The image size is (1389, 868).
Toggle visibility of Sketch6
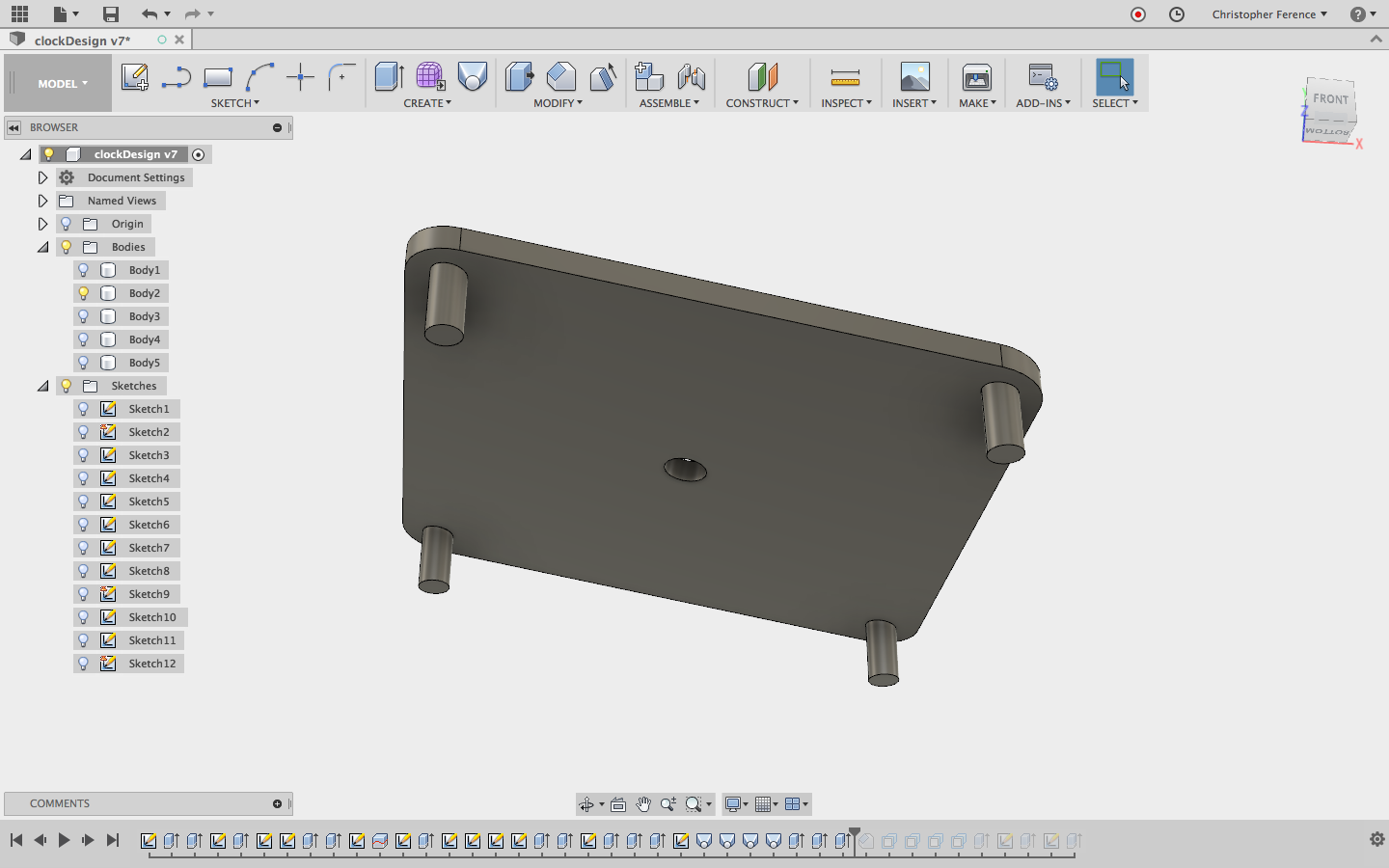84,525
